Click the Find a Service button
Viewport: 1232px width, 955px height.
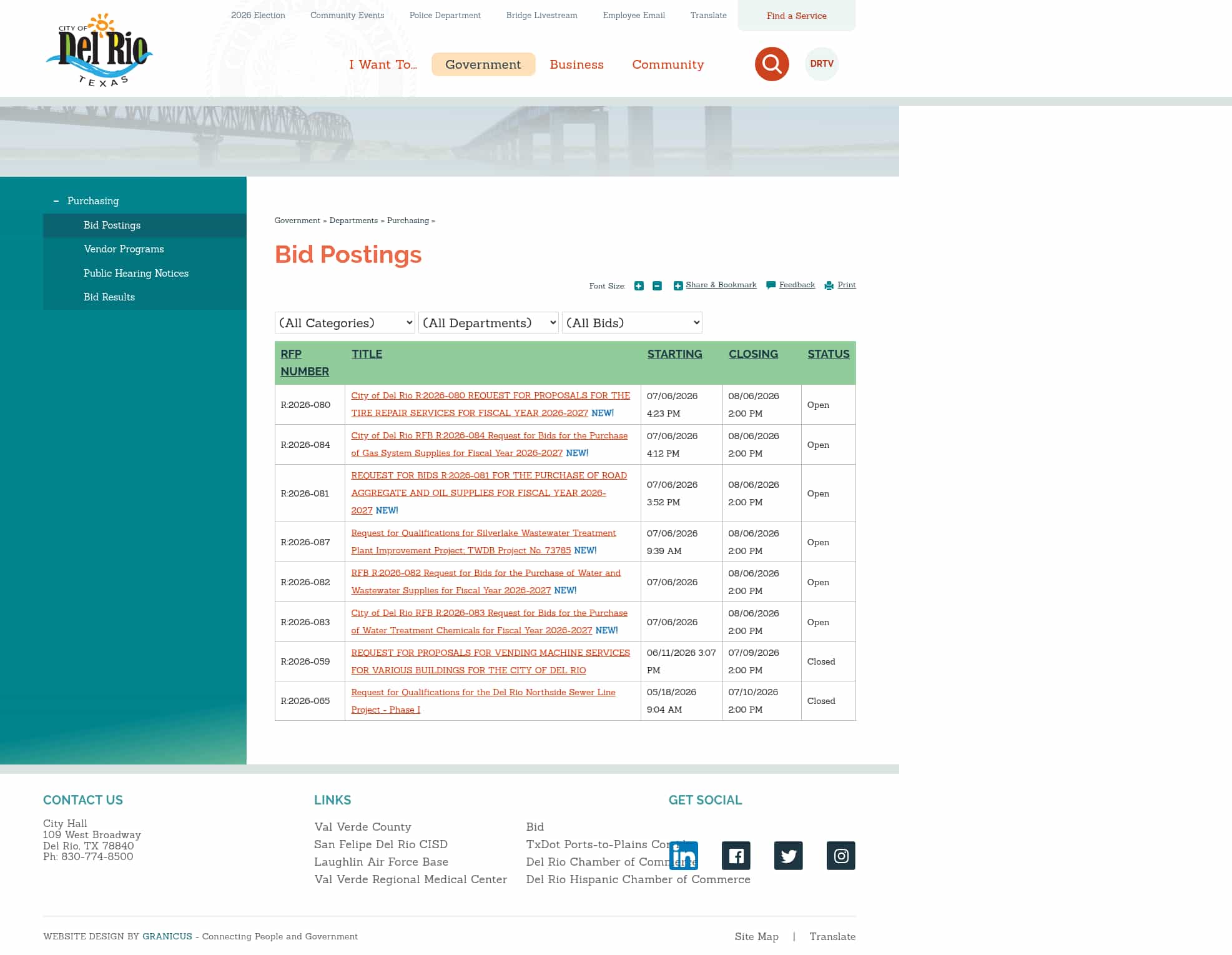coord(797,16)
